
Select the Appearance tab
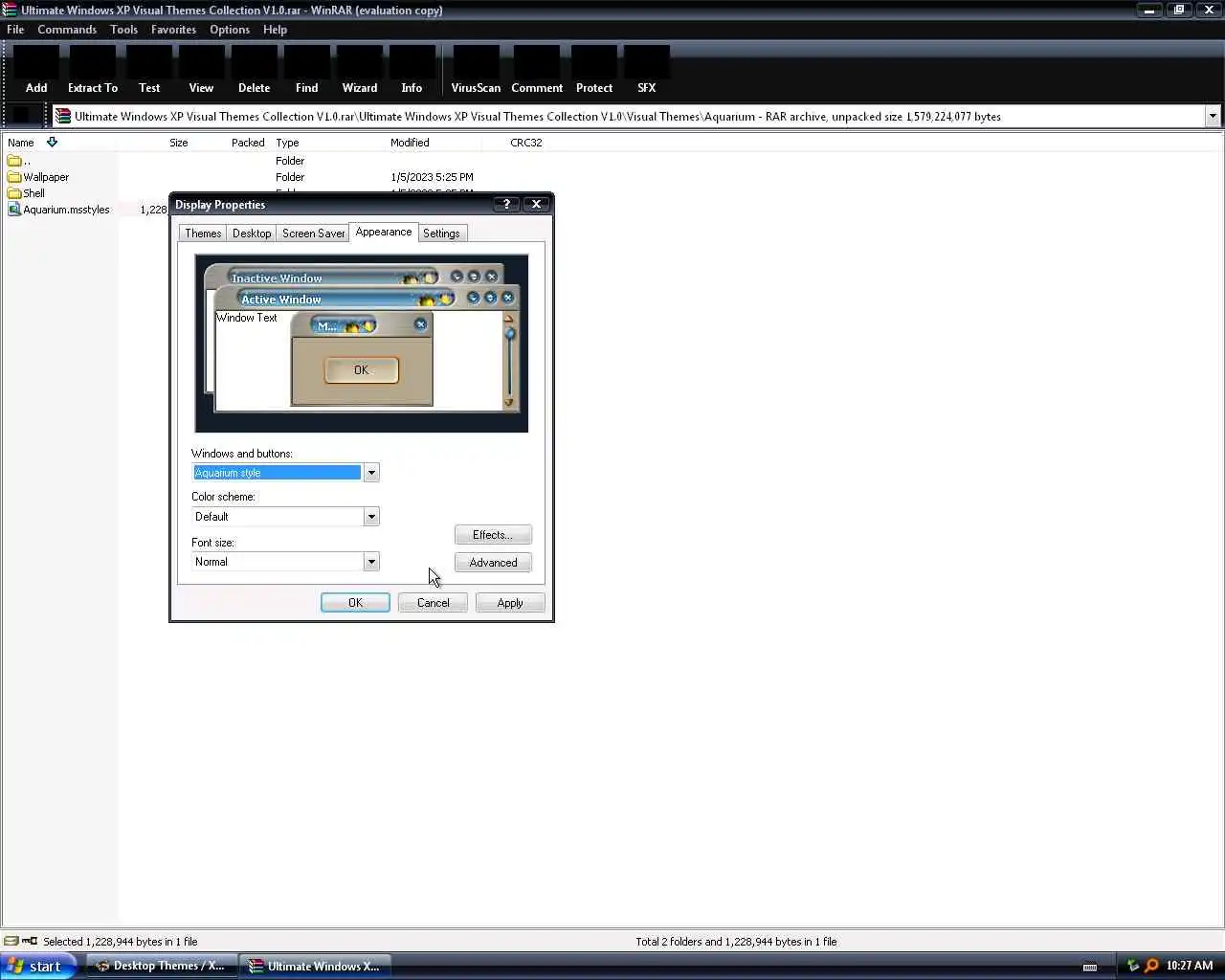(384, 232)
